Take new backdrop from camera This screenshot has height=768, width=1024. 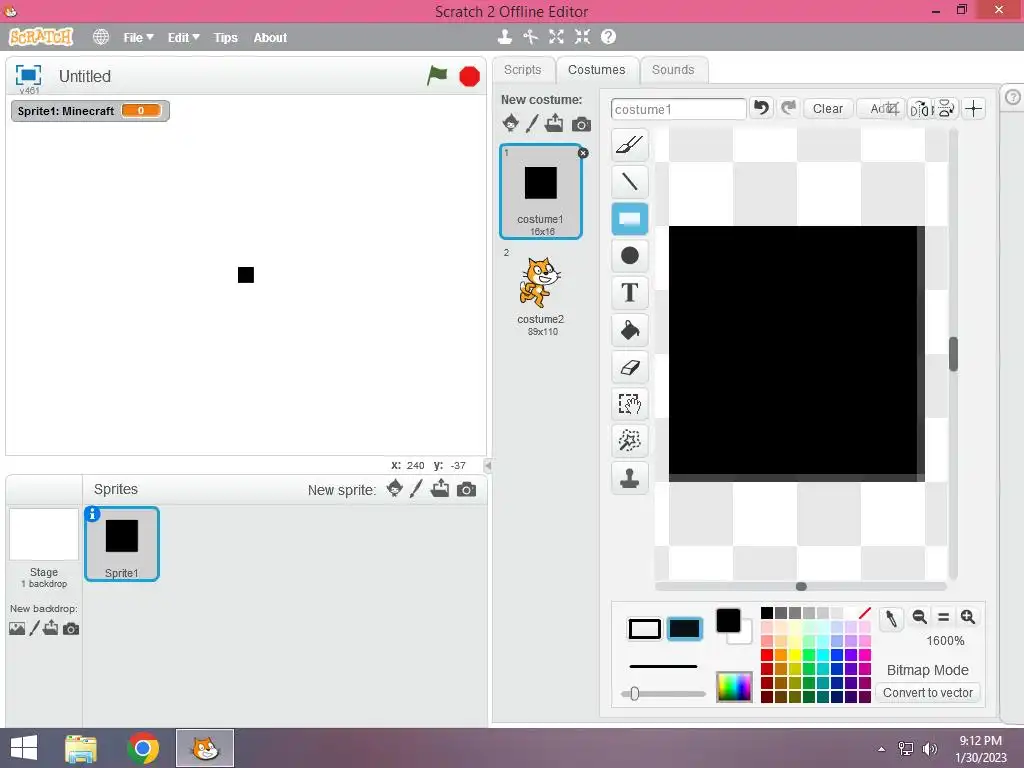pyautogui.click(x=71, y=629)
